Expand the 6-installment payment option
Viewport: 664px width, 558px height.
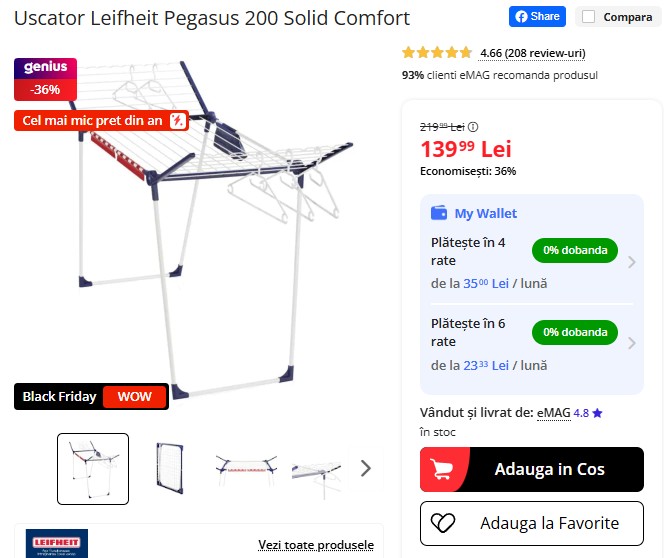[x=631, y=343]
